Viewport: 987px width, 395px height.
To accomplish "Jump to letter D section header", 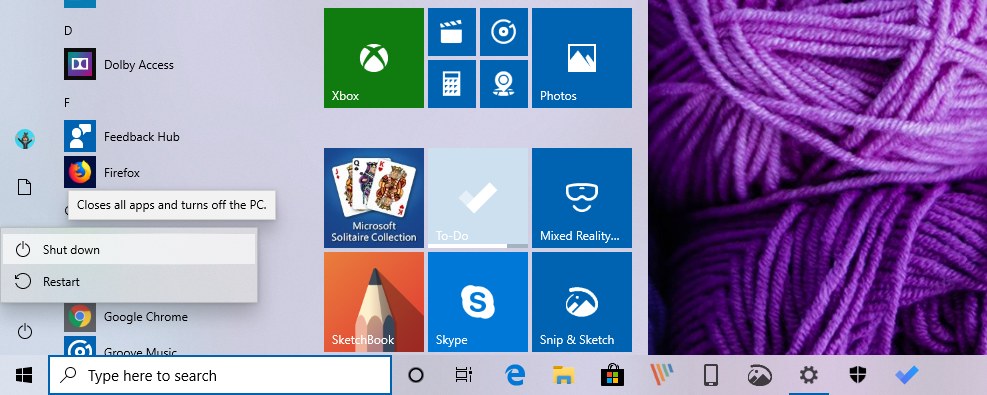I will click(x=68, y=31).
